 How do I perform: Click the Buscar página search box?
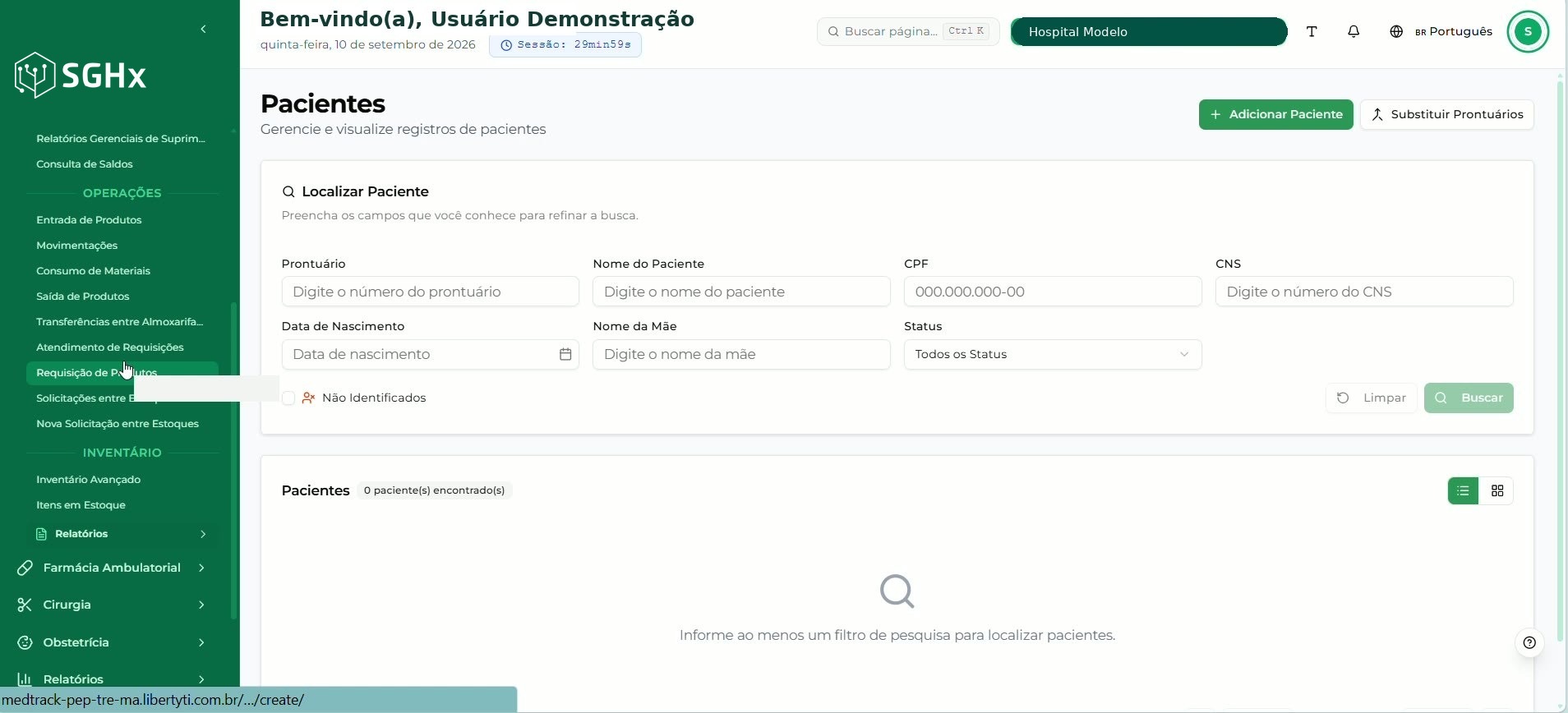[x=908, y=31]
